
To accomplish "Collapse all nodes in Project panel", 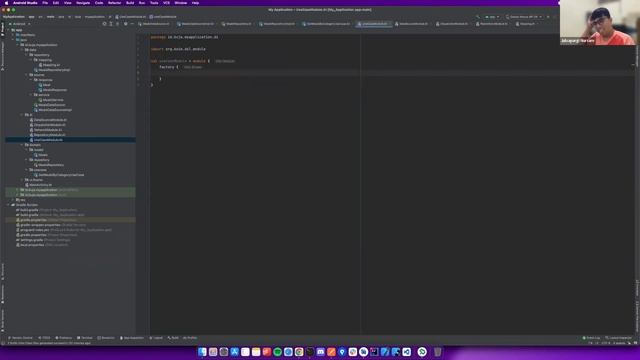I will tap(118, 24).
